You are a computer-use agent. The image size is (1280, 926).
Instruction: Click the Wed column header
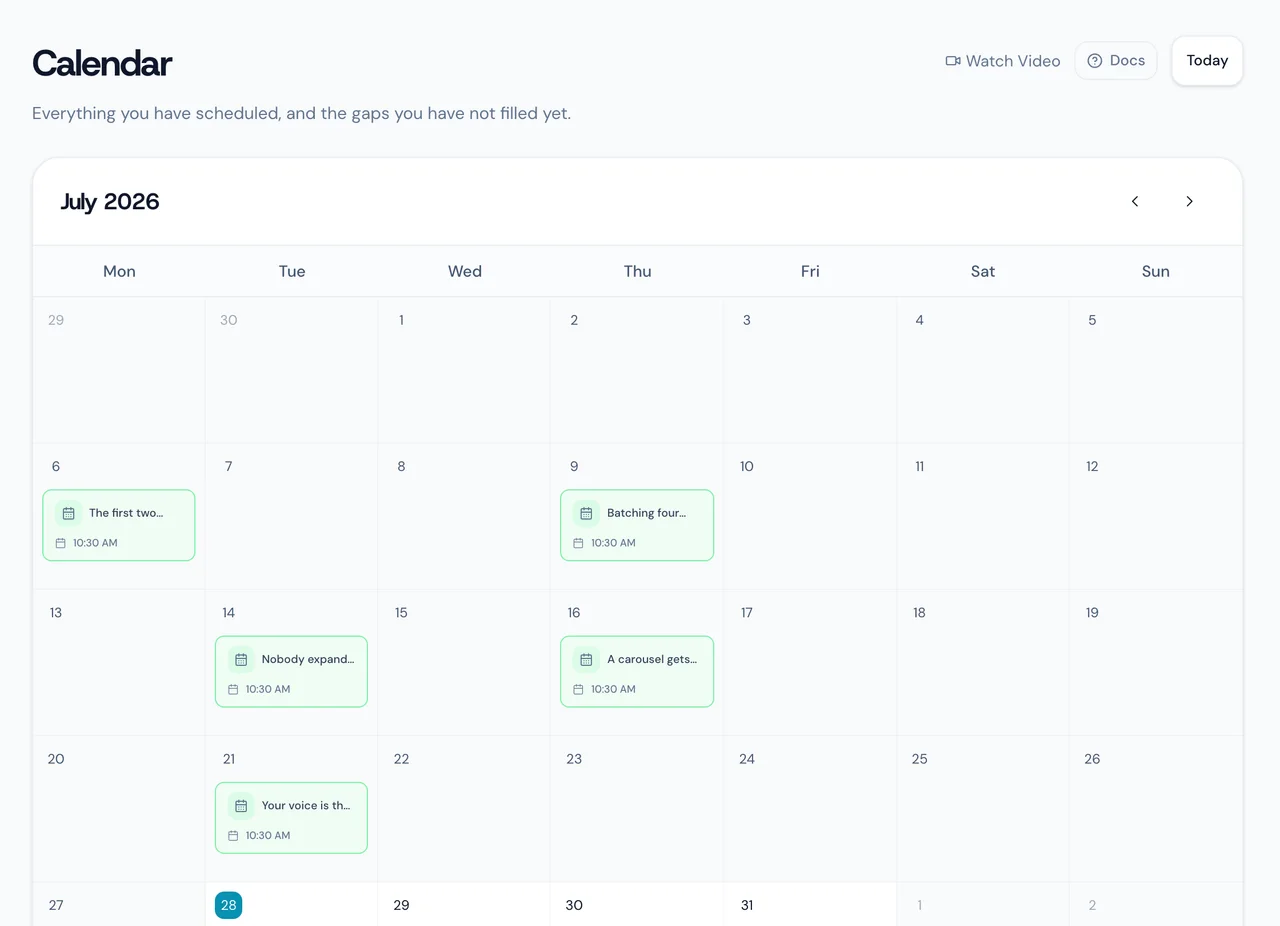[465, 271]
